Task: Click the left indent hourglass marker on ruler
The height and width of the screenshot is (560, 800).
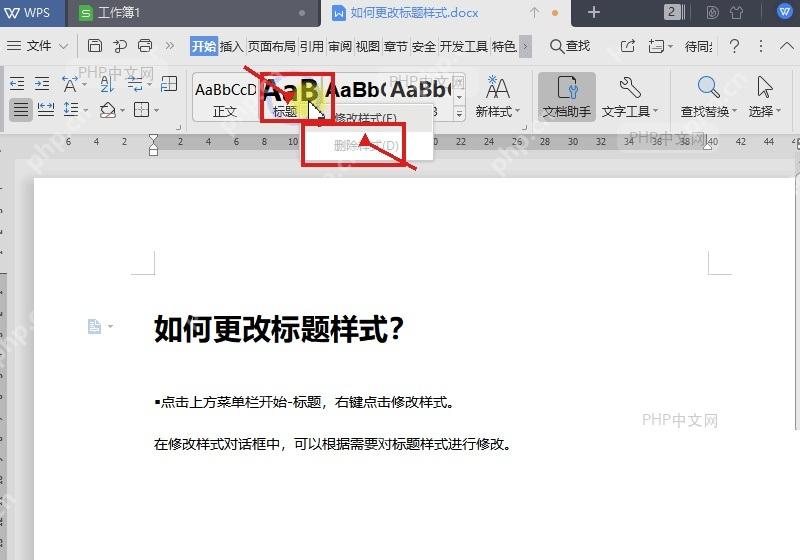Action: [153, 145]
